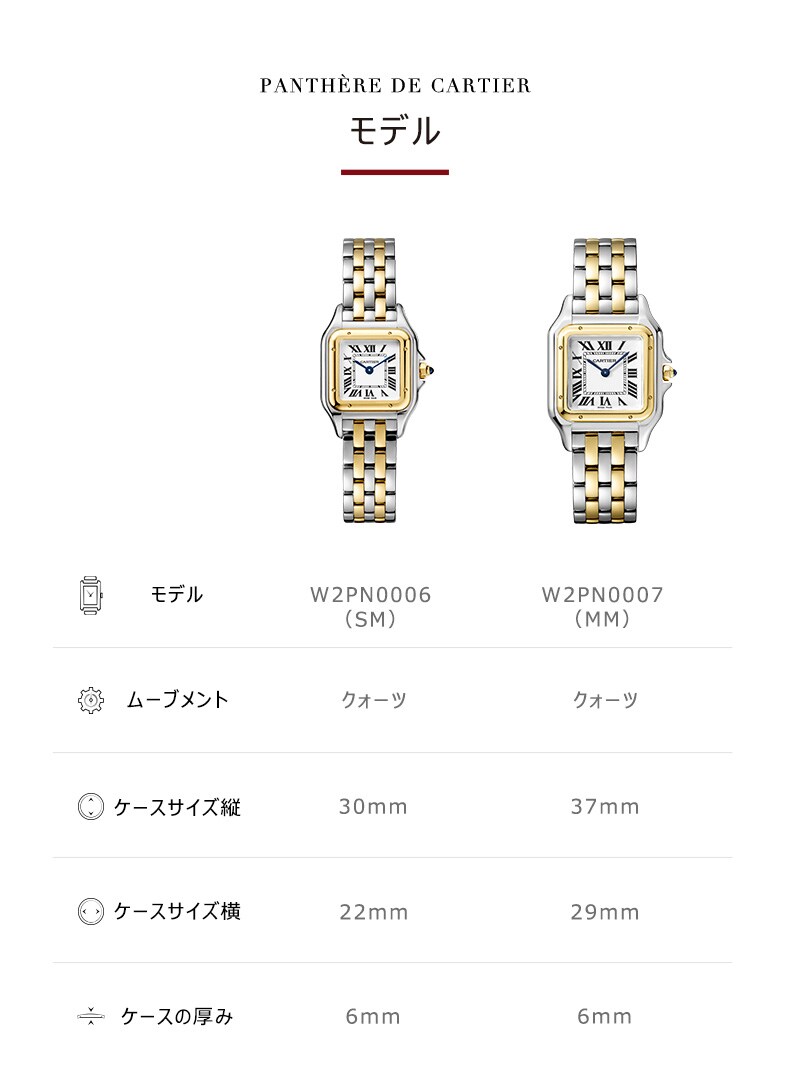Click the 29mm case width value
790x1086 pixels.
pyautogui.click(x=605, y=912)
